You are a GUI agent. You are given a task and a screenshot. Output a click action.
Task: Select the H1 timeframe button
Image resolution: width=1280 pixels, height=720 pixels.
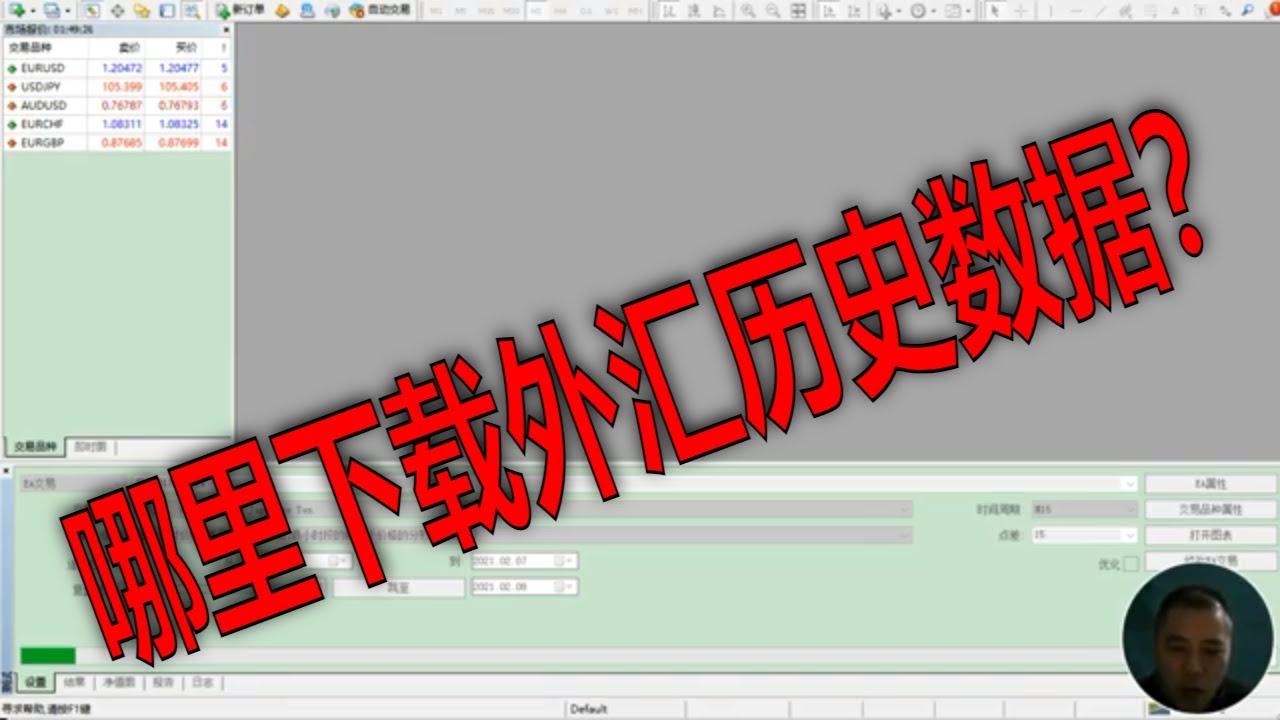(536, 10)
